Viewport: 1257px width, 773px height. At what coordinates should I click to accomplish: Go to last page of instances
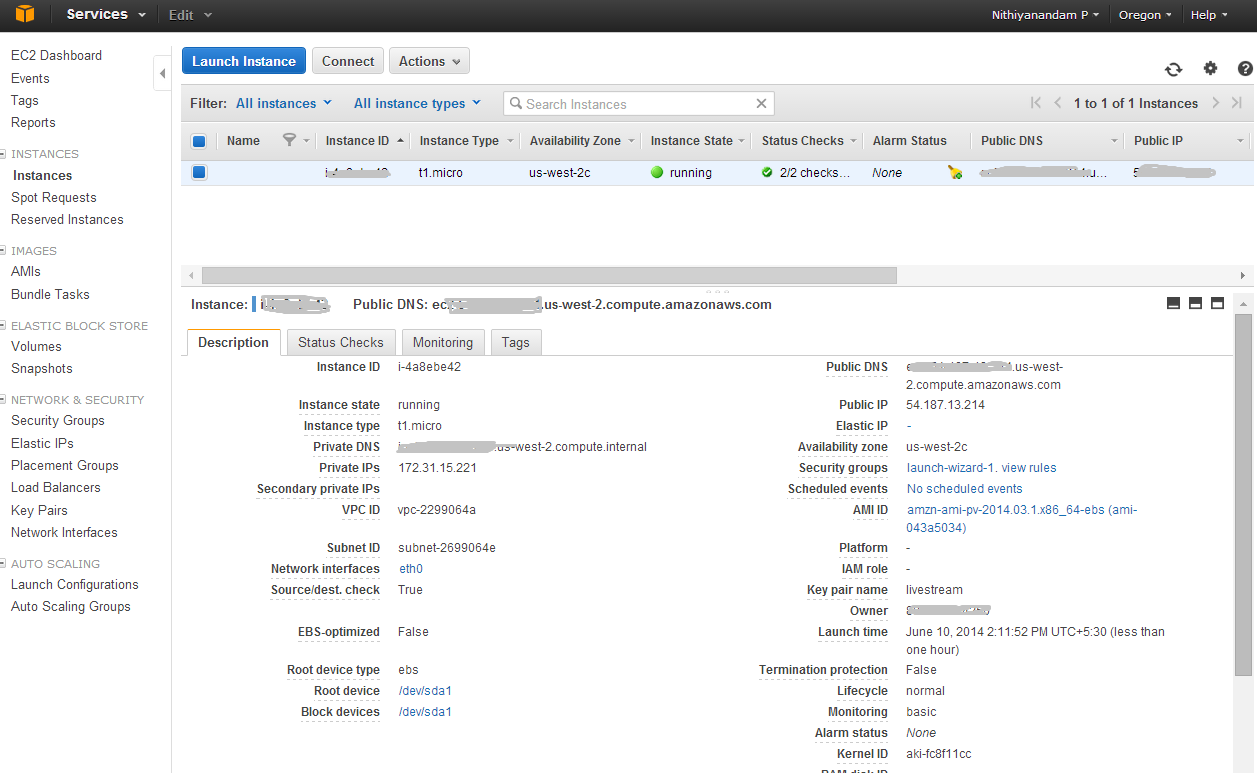coord(1237,103)
